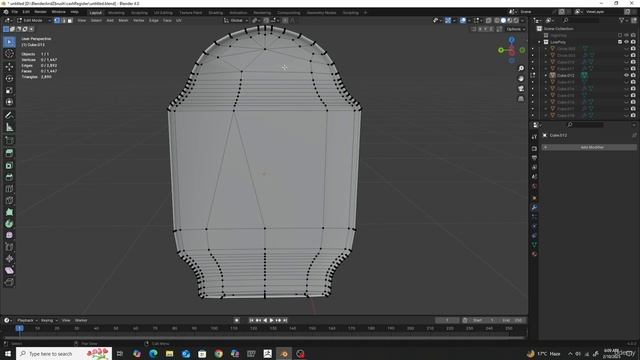This screenshot has height=360, width=640.
Task: Toggle visibility eye of Cube.012
Action: pyautogui.click(x=627, y=76)
